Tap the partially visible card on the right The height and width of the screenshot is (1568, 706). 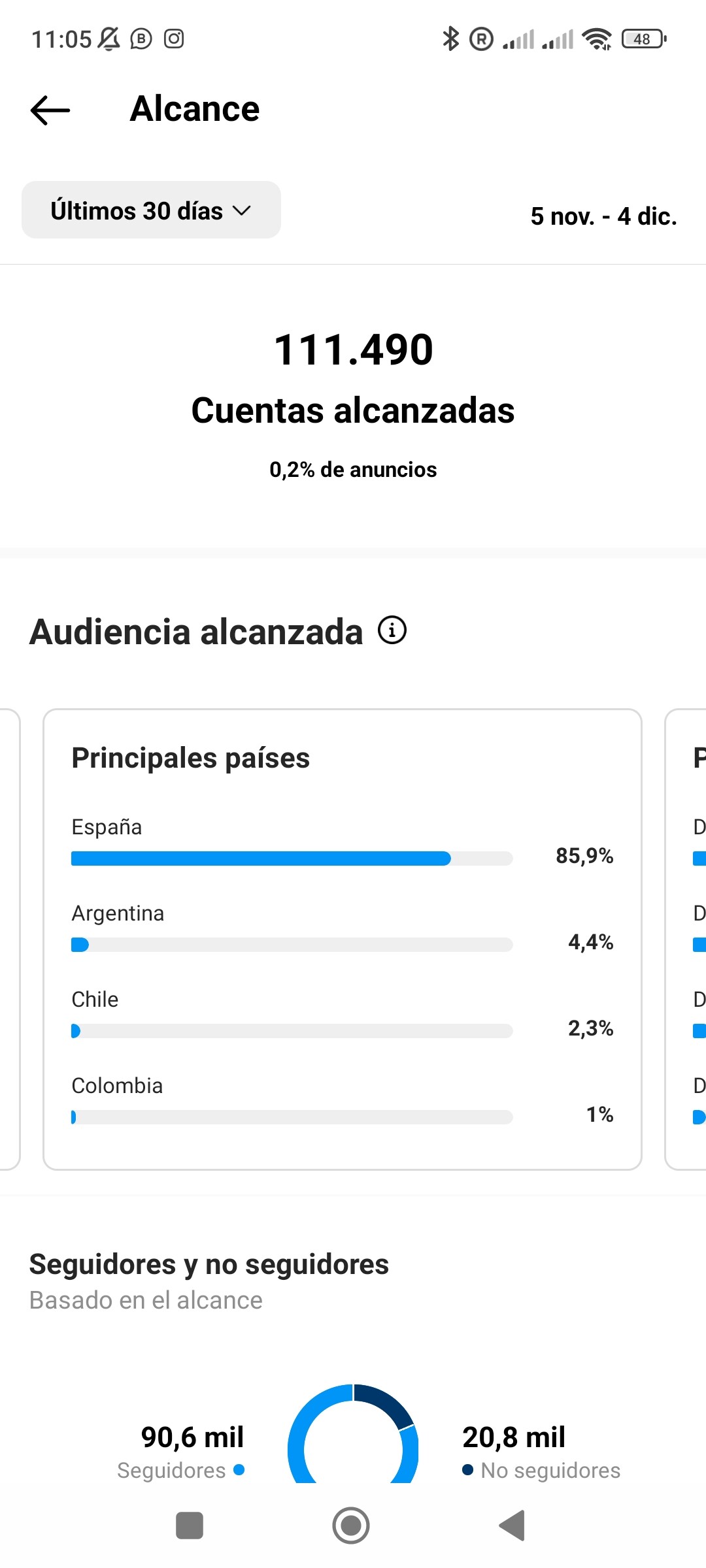point(685,939)
